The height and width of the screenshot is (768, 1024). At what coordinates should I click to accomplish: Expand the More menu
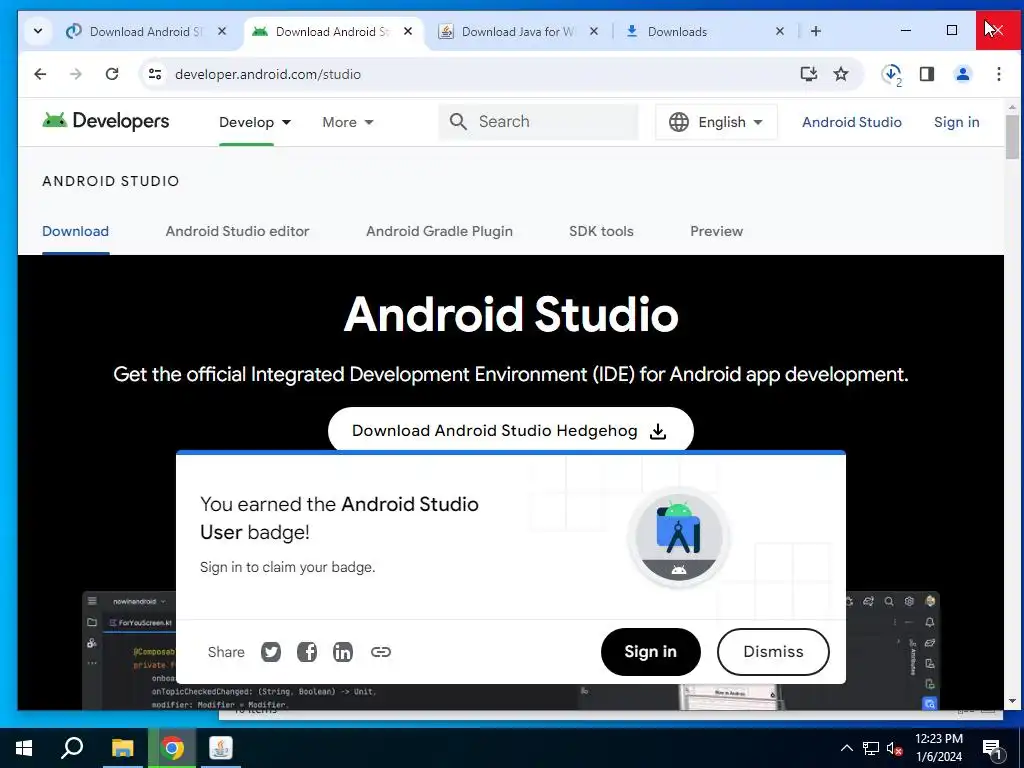(x=348, y=122)
